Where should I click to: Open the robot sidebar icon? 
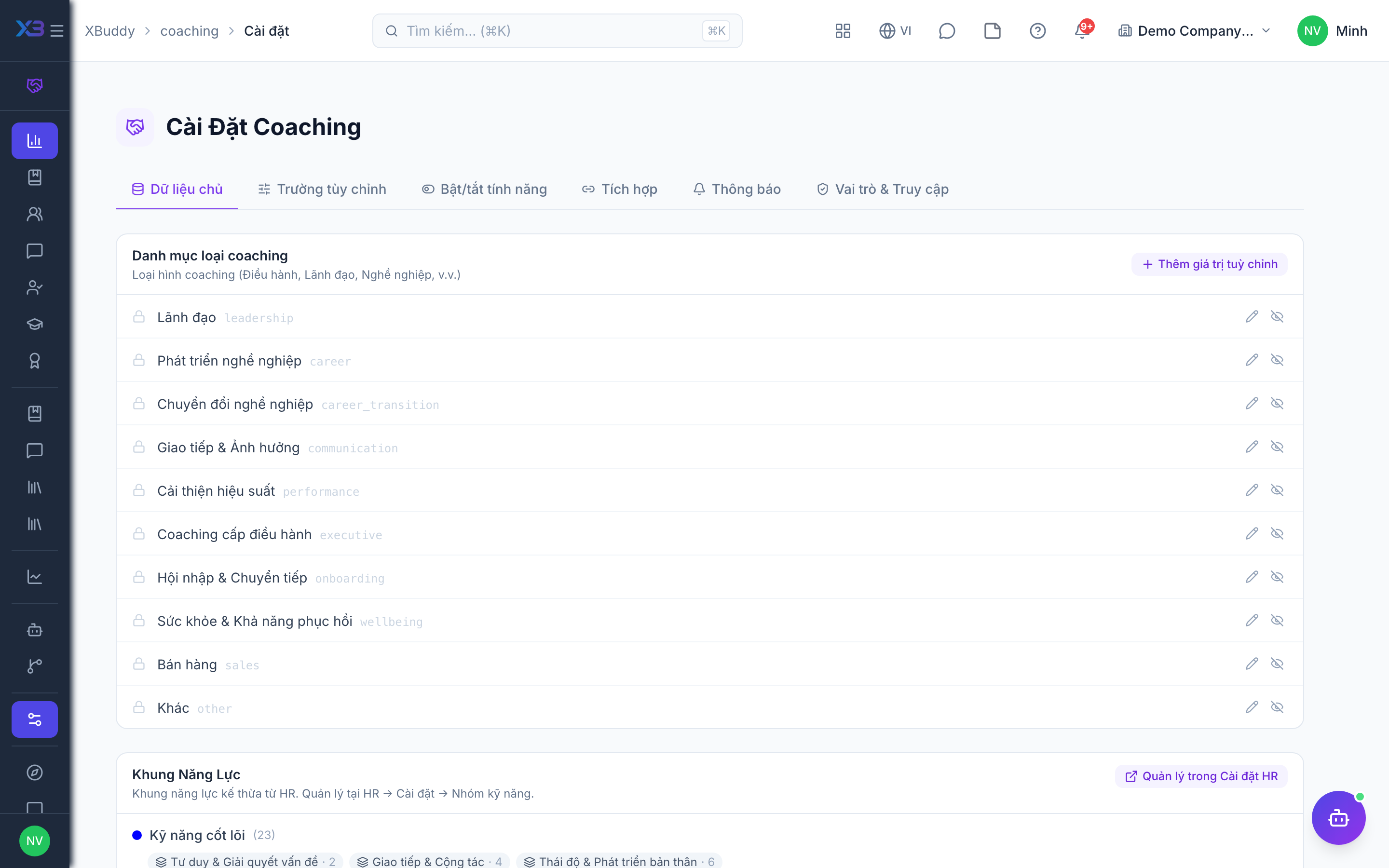coord(34,630)
